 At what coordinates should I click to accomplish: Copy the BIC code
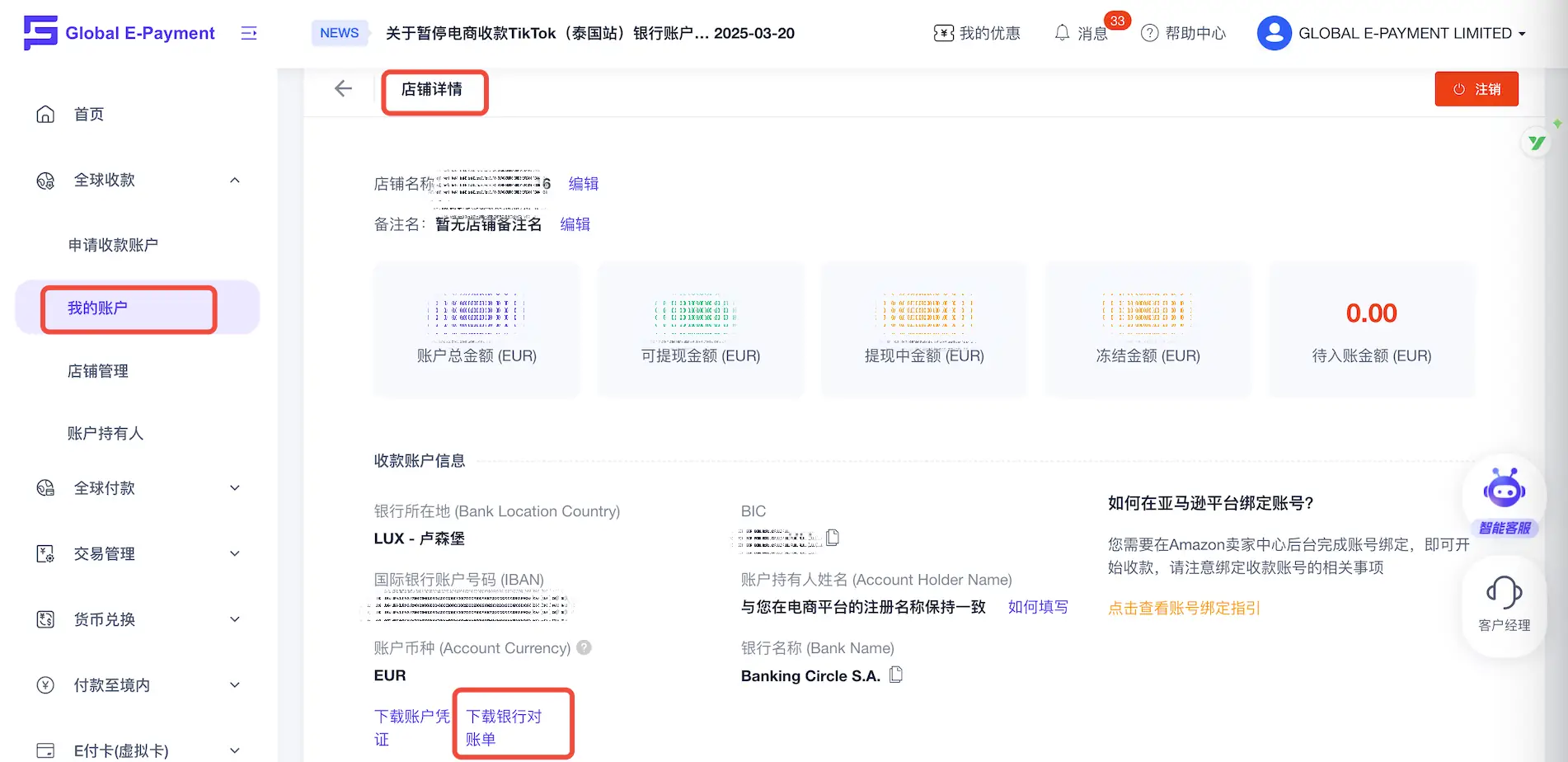click(833, 538)
